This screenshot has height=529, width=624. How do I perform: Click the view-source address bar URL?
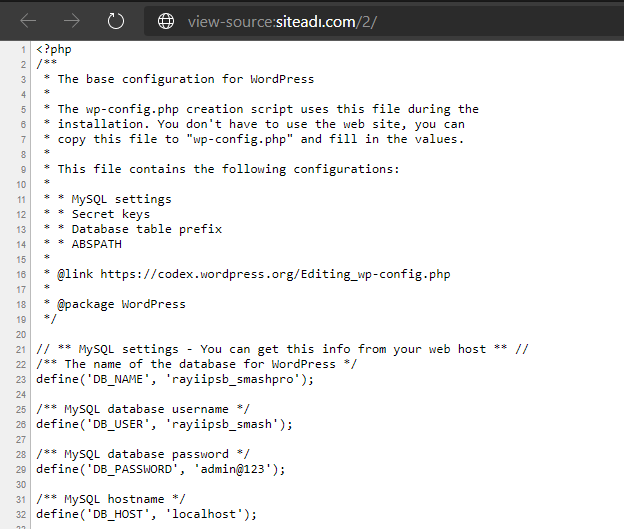pos(282,21)
